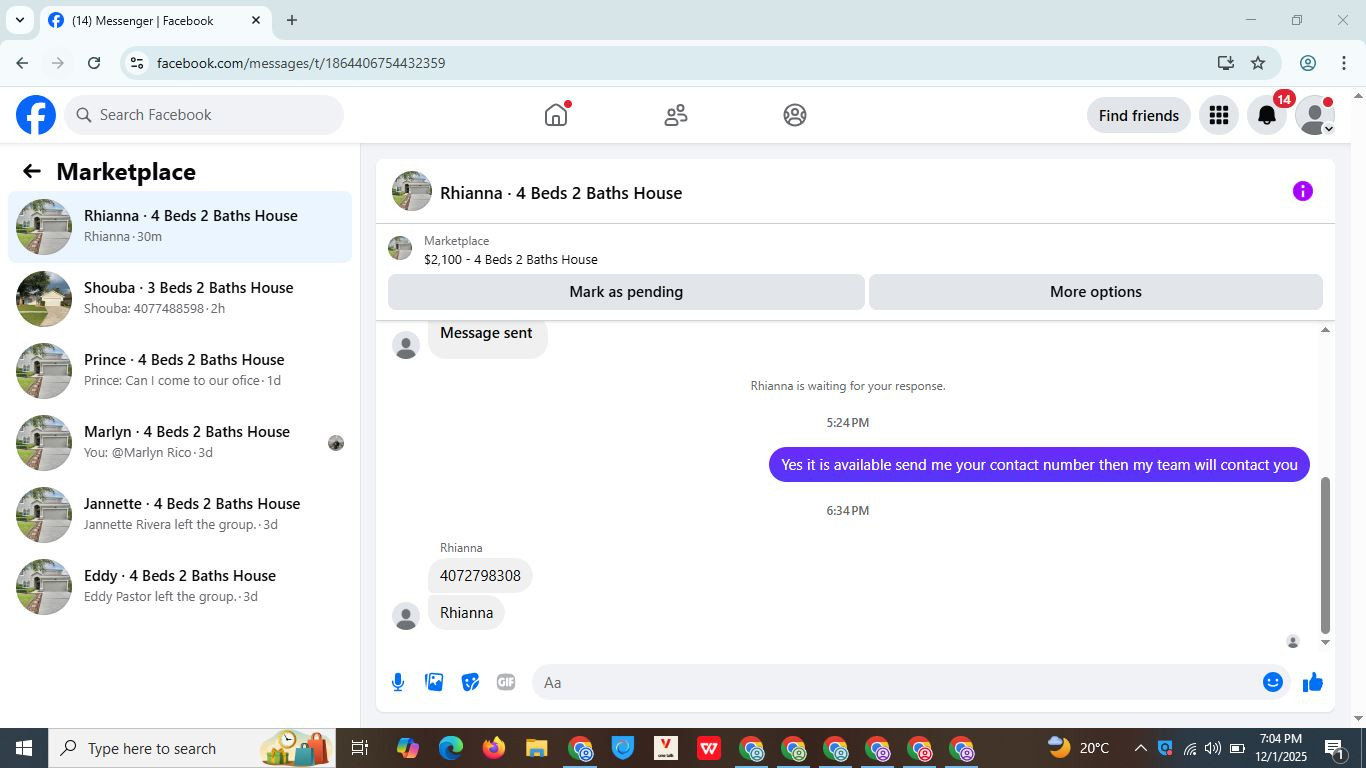
Task: Close the Messenger Facebook tab
Action: (256, 20)
